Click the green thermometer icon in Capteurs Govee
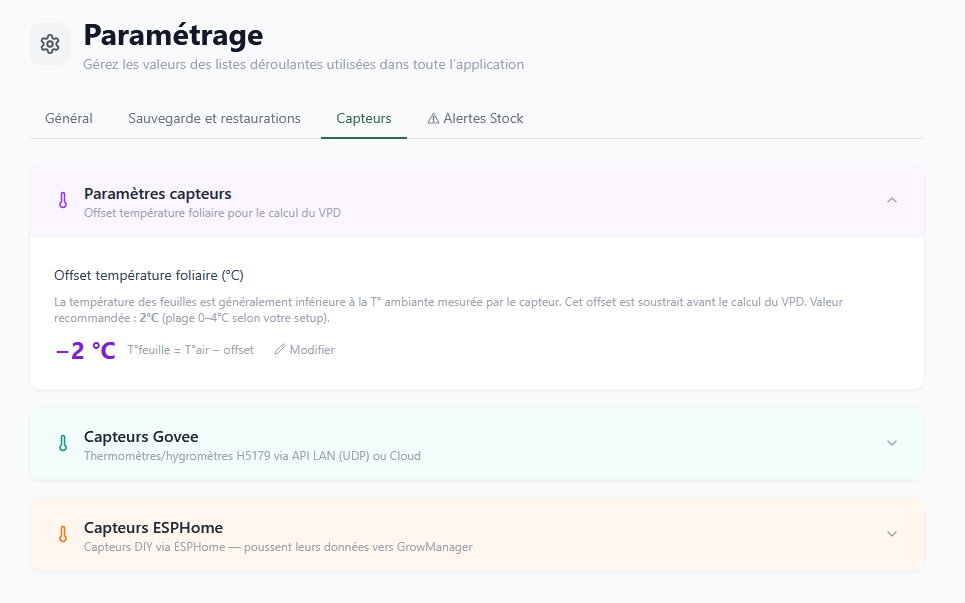The image size is (965, 603). [x=63, y=443]
